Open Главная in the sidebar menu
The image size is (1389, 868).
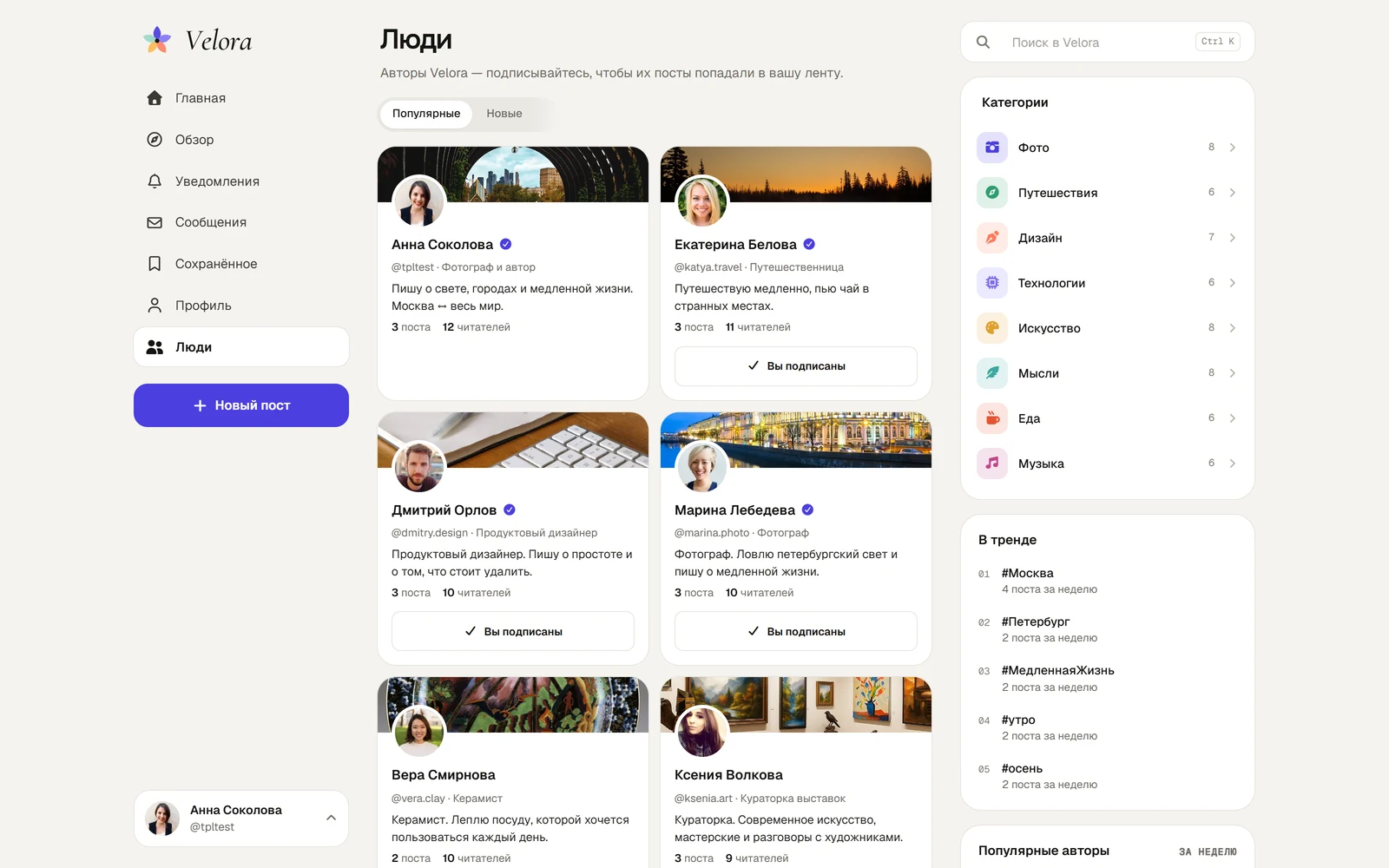point(241,98)
